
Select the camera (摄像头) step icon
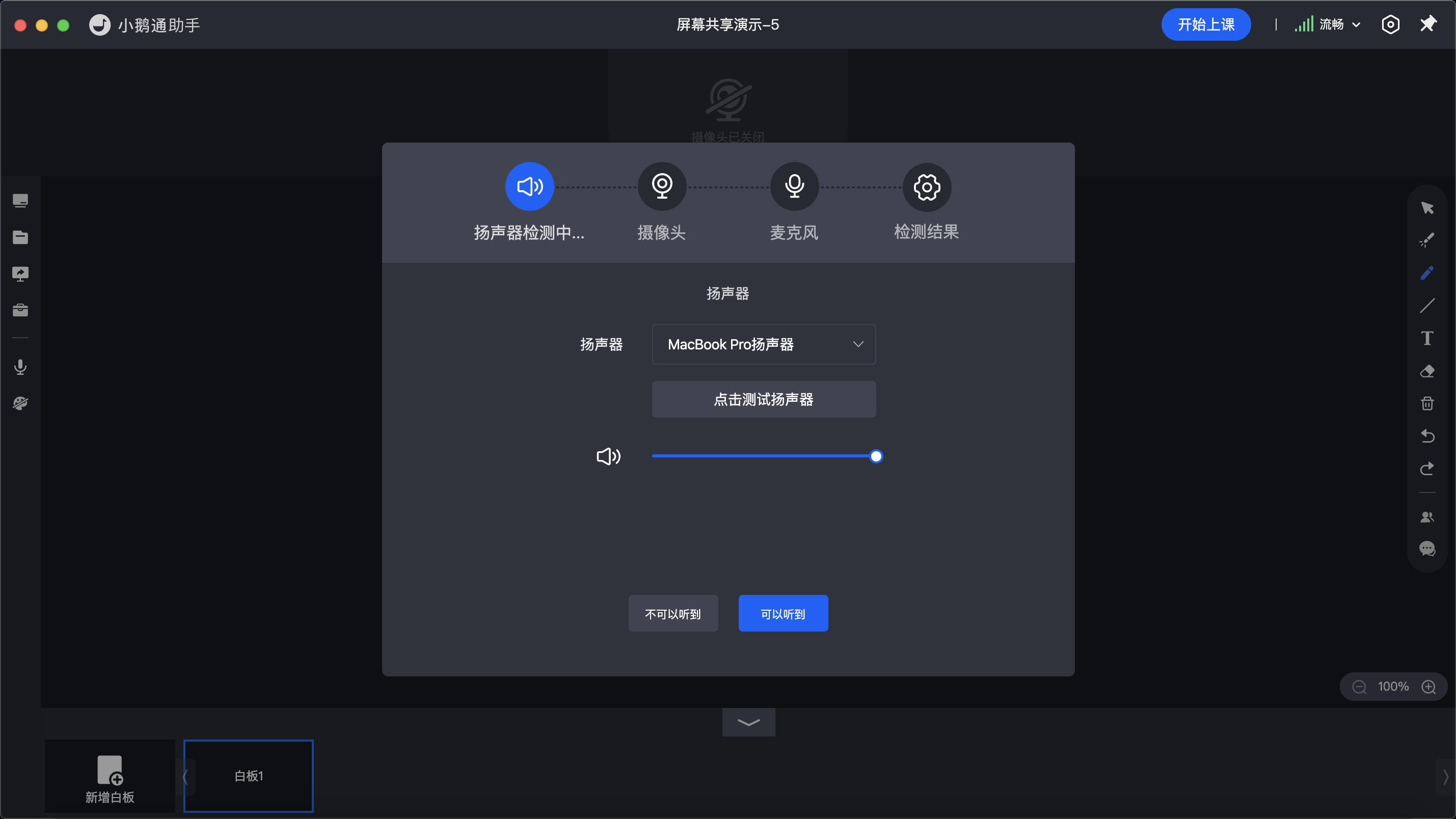[662, 186]
